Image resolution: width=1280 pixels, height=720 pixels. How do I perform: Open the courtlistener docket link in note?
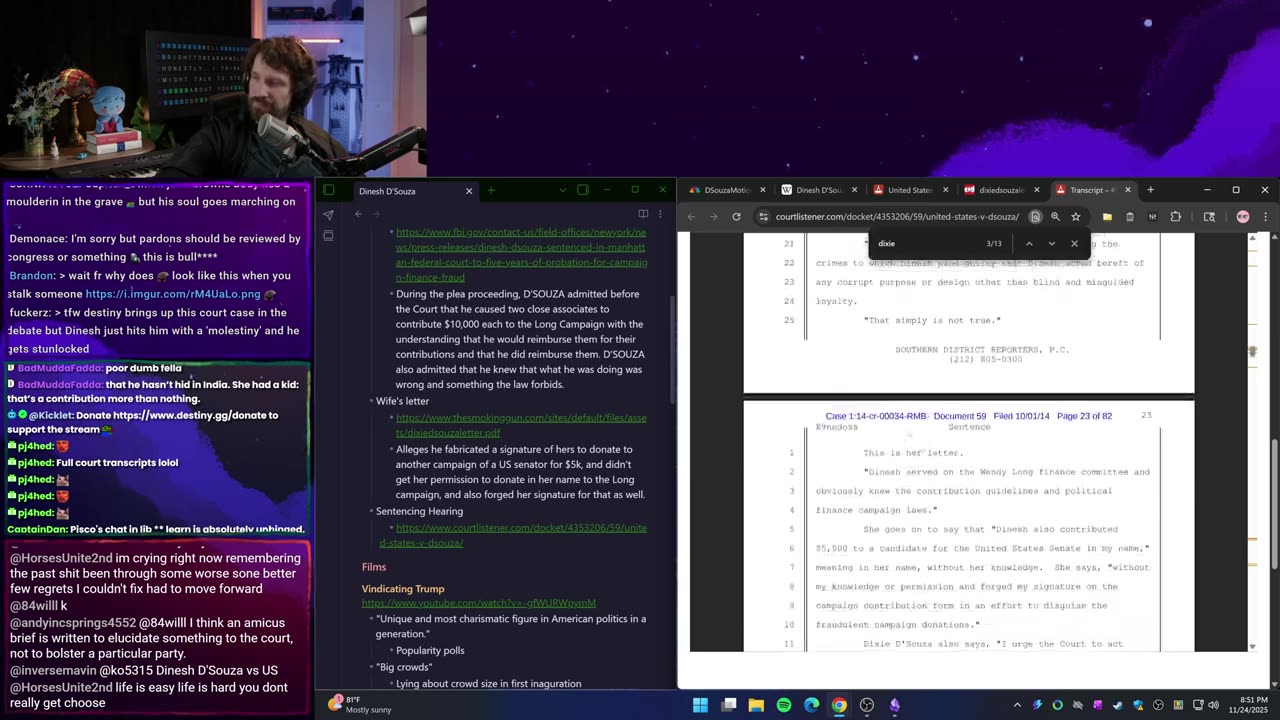(513, 535)
